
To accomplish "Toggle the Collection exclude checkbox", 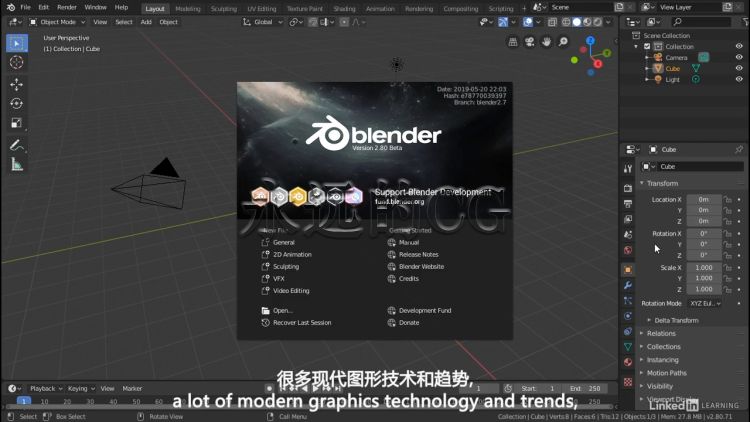I will pyautogui.click(x=647, y=46).
